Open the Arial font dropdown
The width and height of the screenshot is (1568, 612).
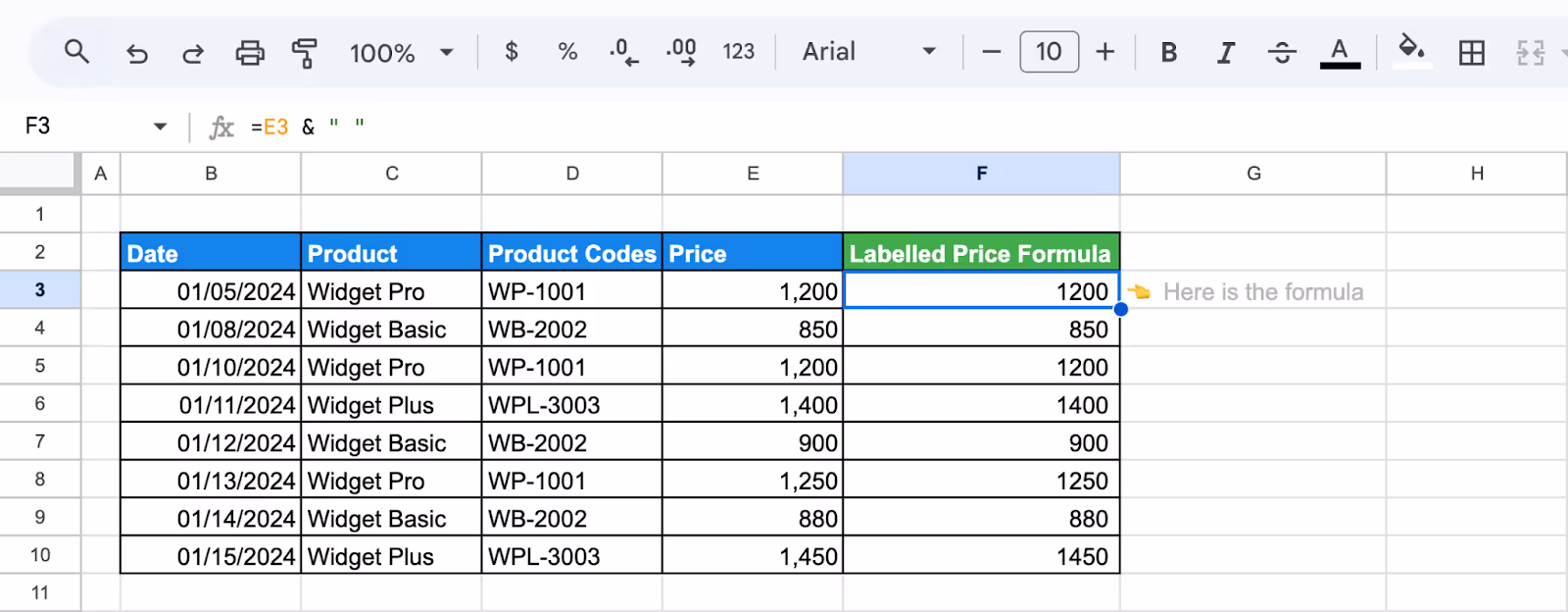point(869,52)
